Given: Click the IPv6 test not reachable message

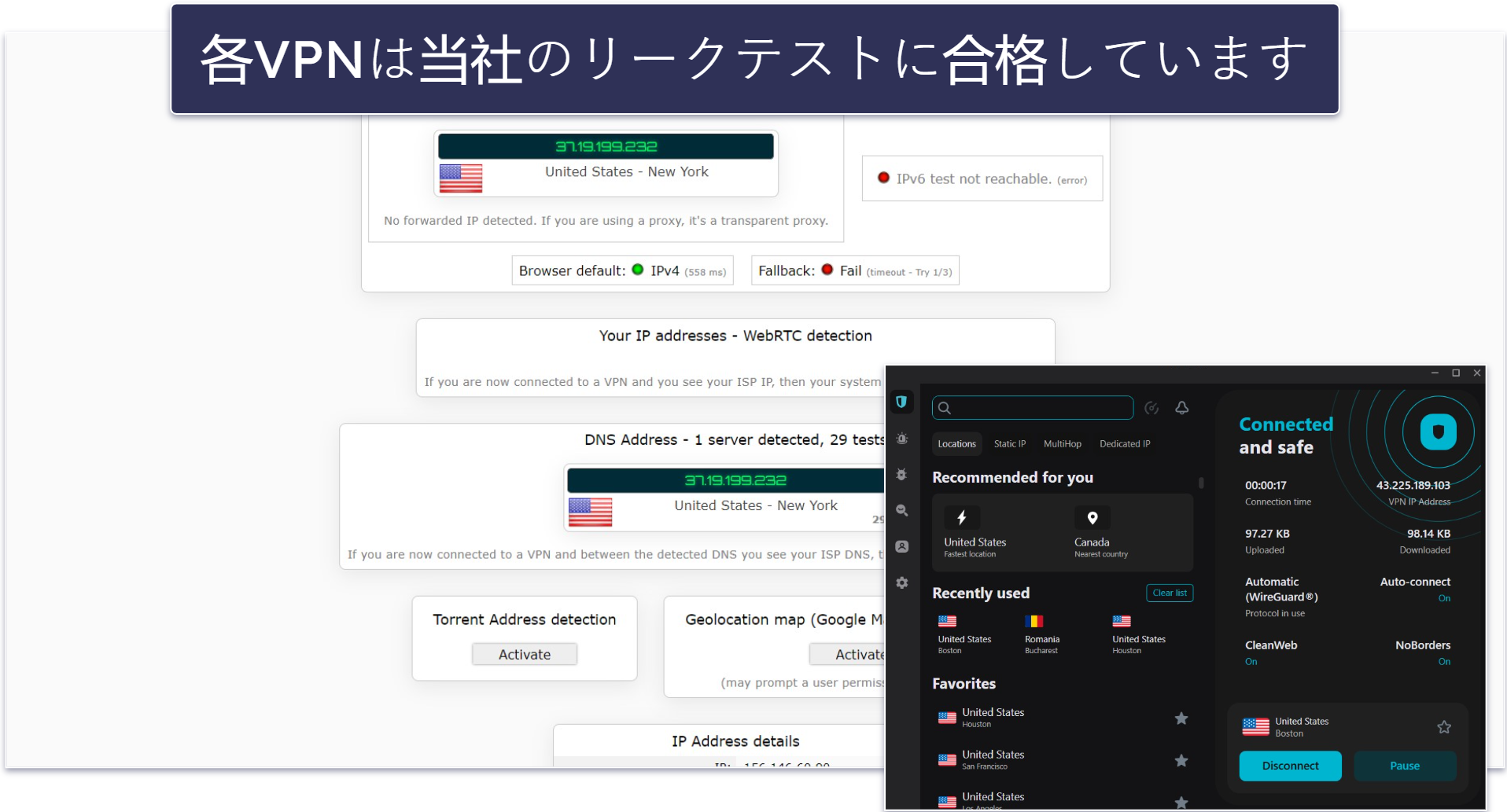Looking at the screenshot, I should click(982, 178).
